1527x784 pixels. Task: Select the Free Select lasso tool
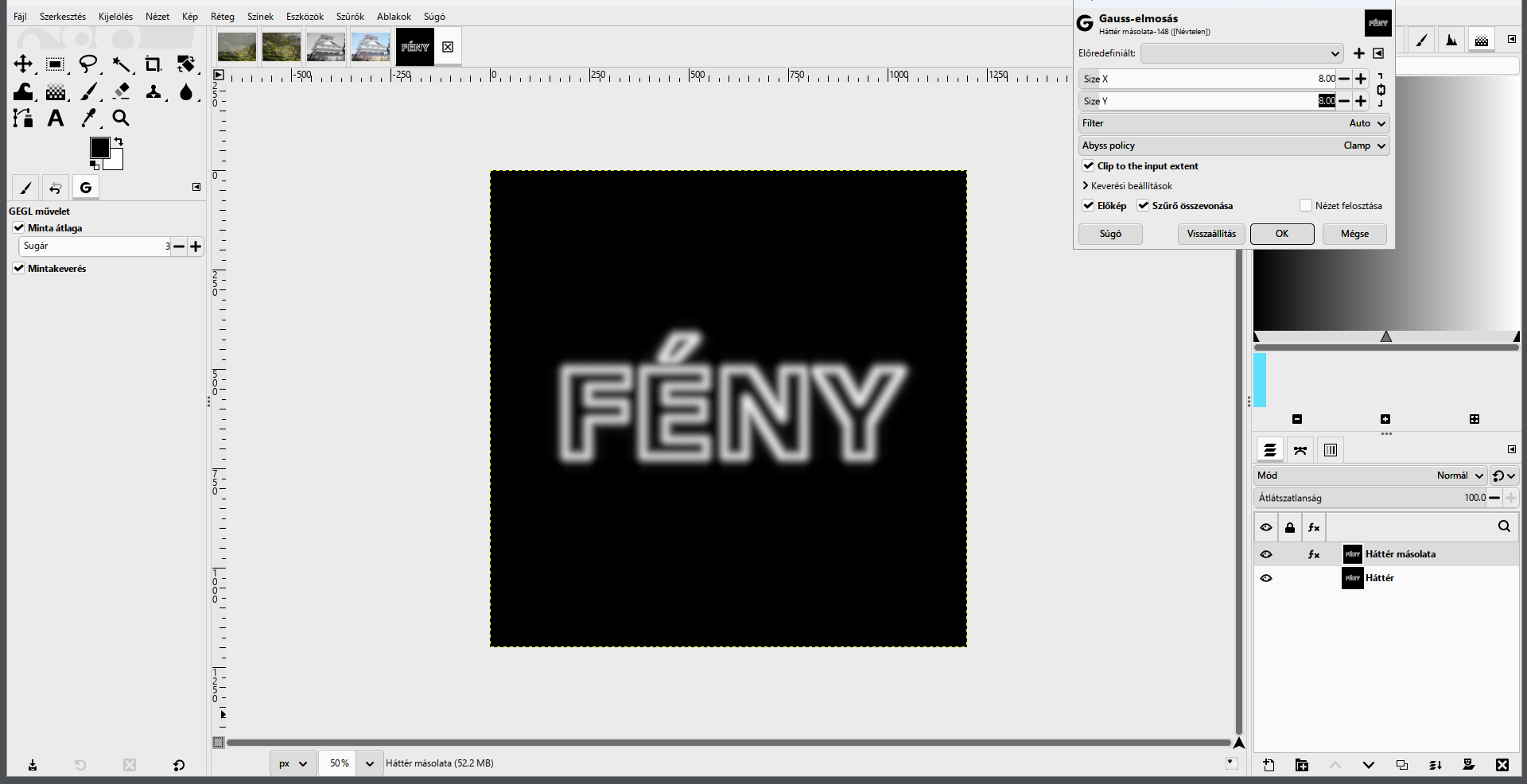coord(88,64)
